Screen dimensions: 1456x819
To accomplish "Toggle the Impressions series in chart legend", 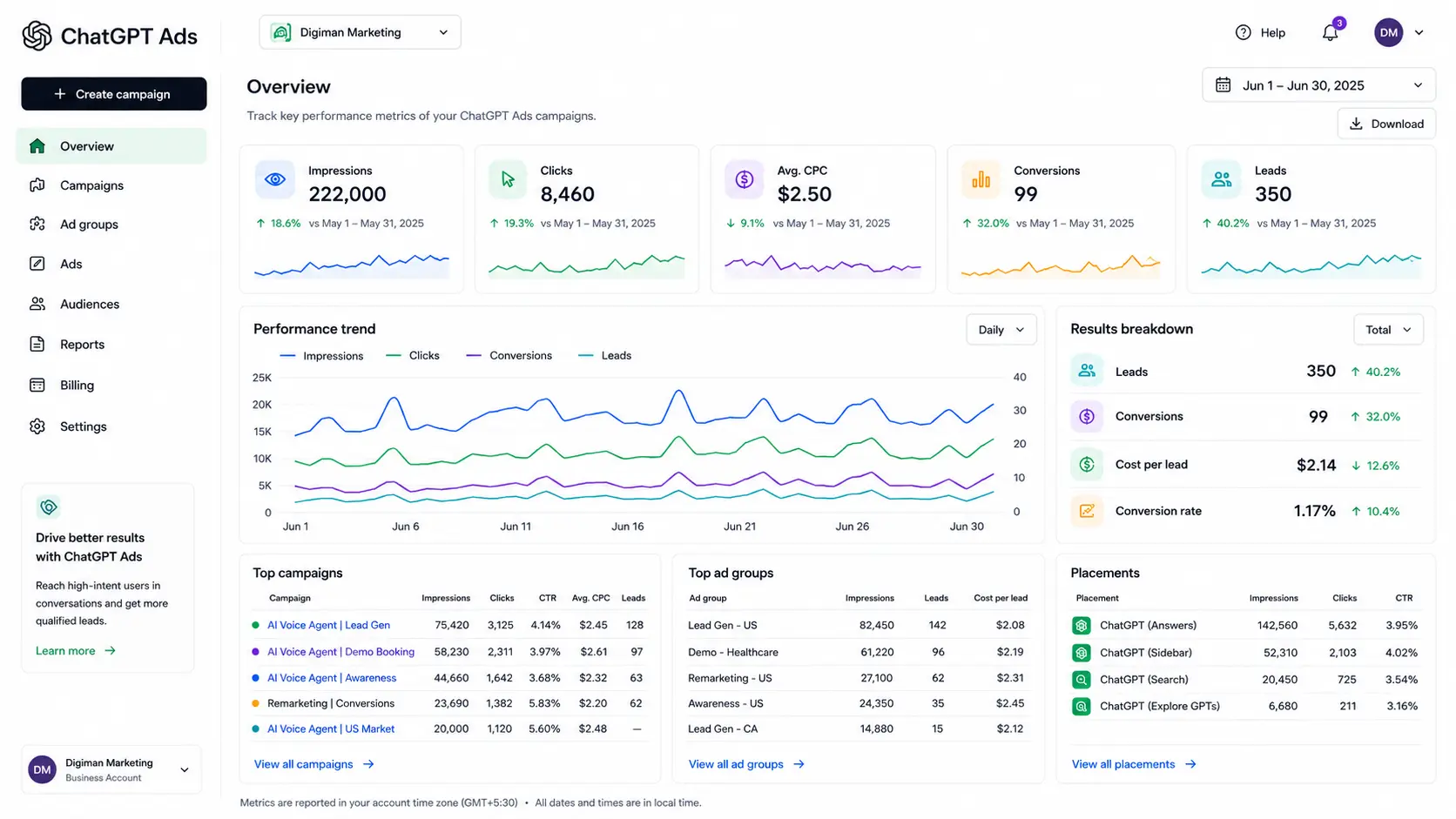I will click(321, 355).
